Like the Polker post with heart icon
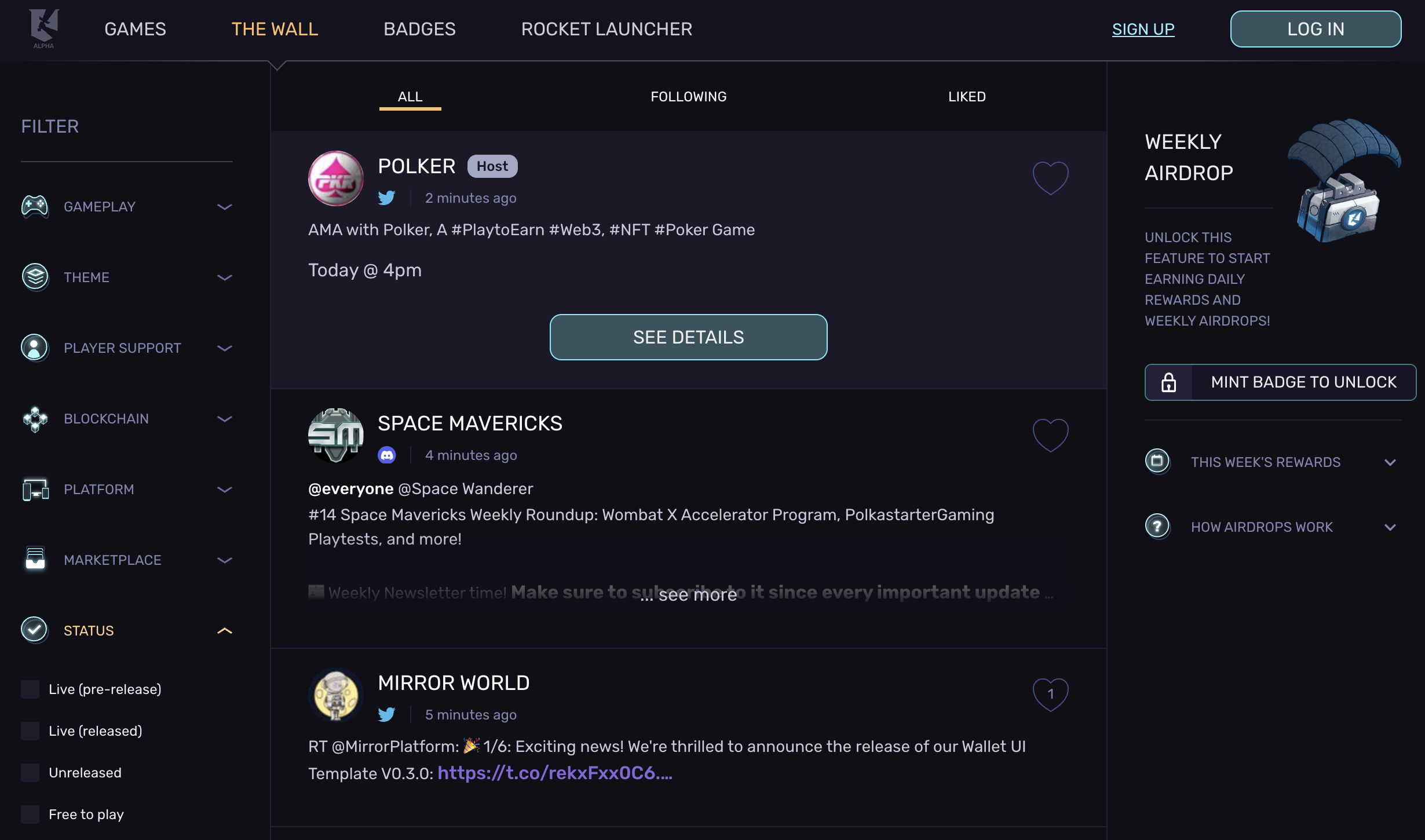 click(1050, 177)
